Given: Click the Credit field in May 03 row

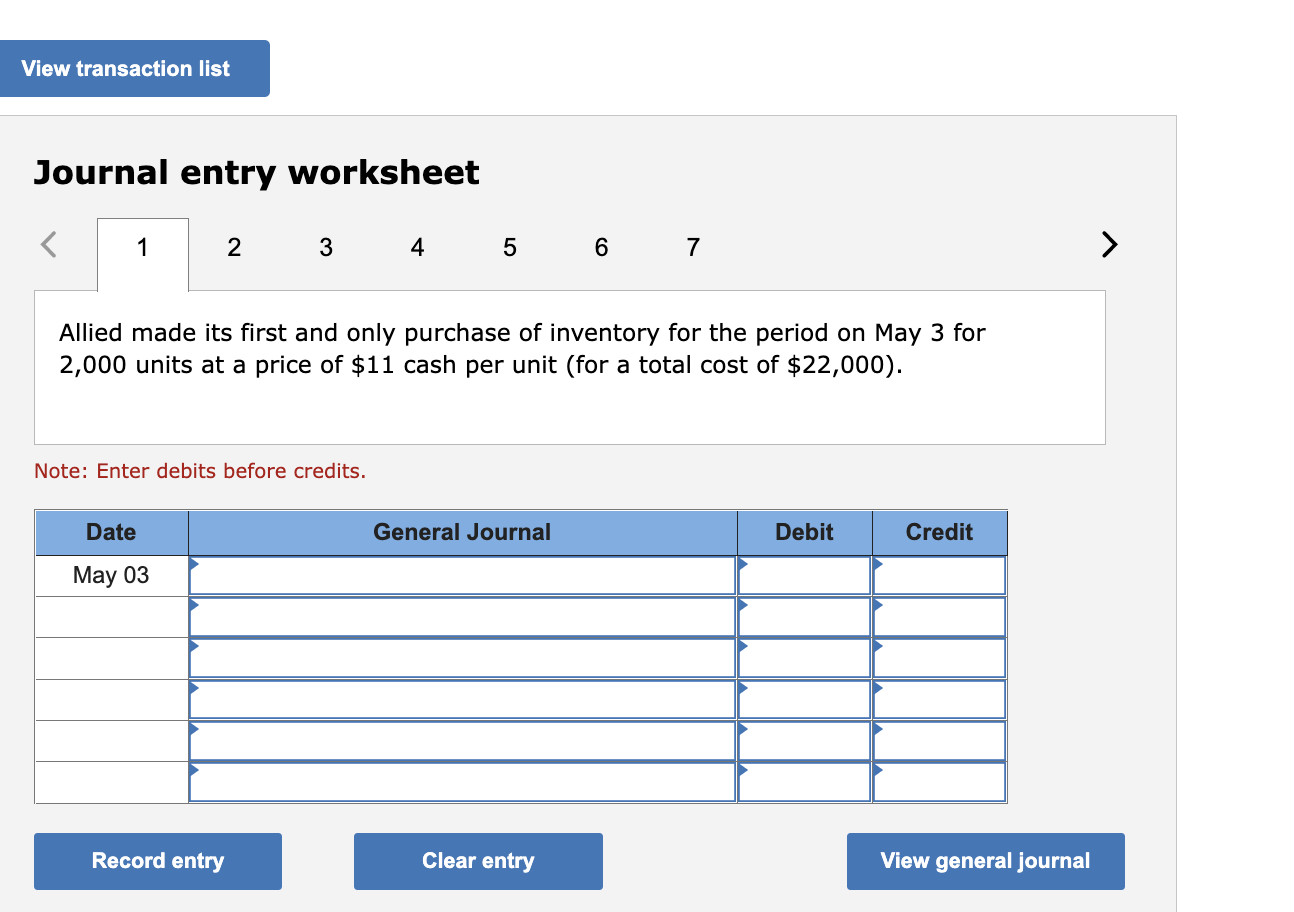Looking at the screenshot, I should coord(939,576).
